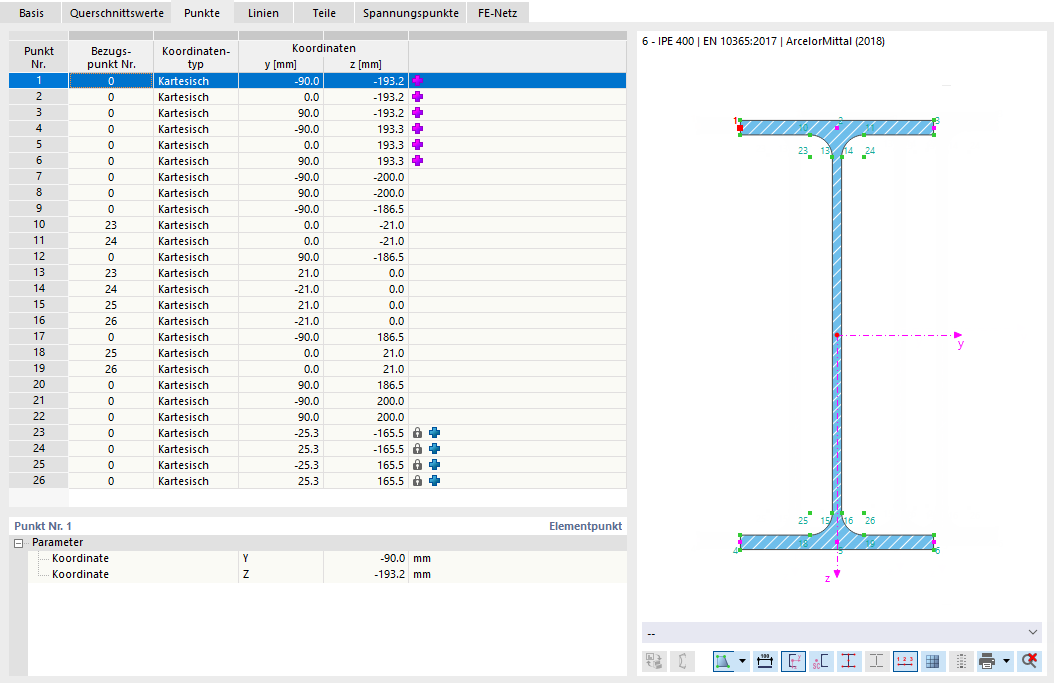Open the Spannungspunkte tab
The image size is (1054, 683).
pos(411,13)
